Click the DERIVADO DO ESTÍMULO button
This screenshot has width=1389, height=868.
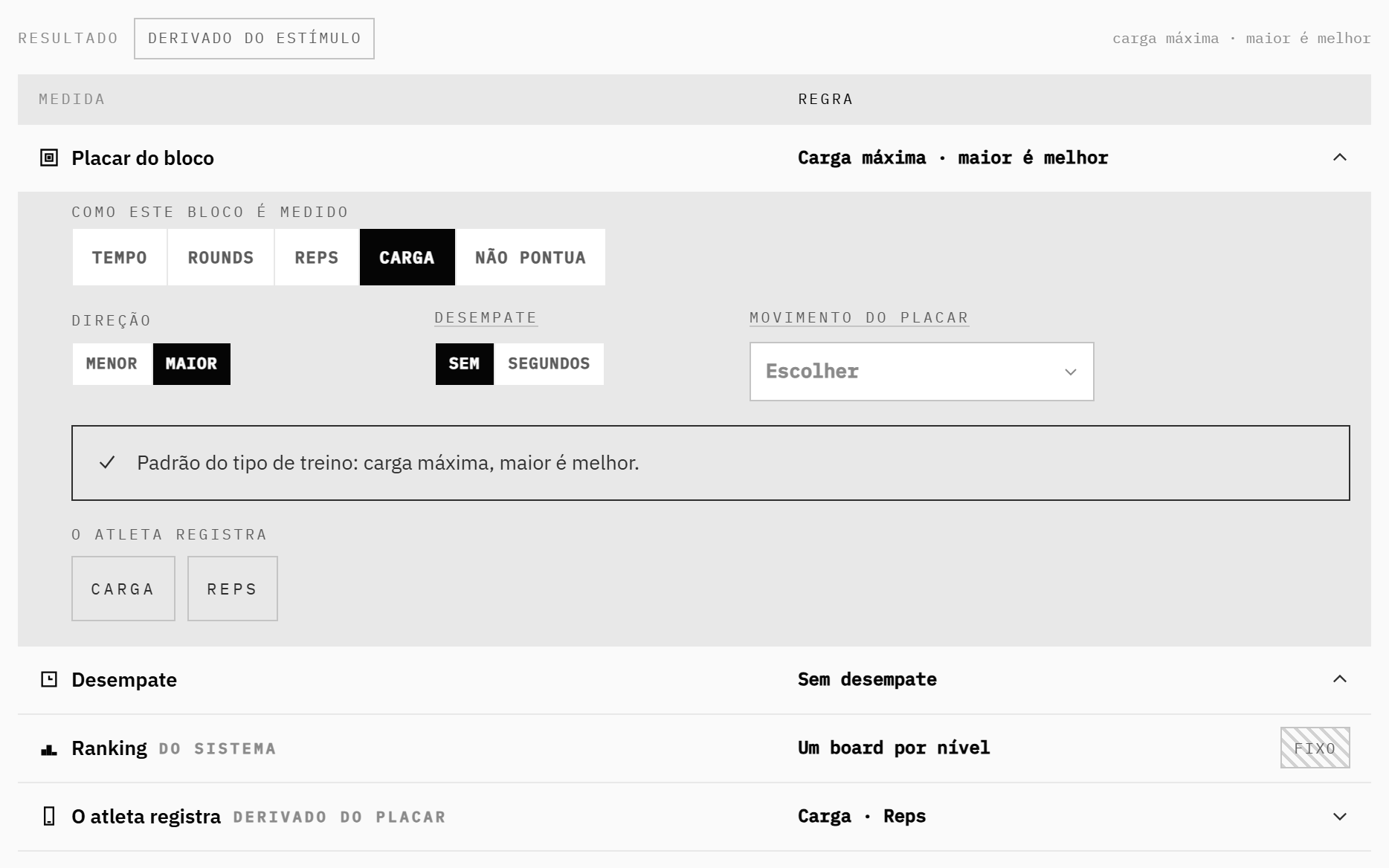[x=254, y=39]
